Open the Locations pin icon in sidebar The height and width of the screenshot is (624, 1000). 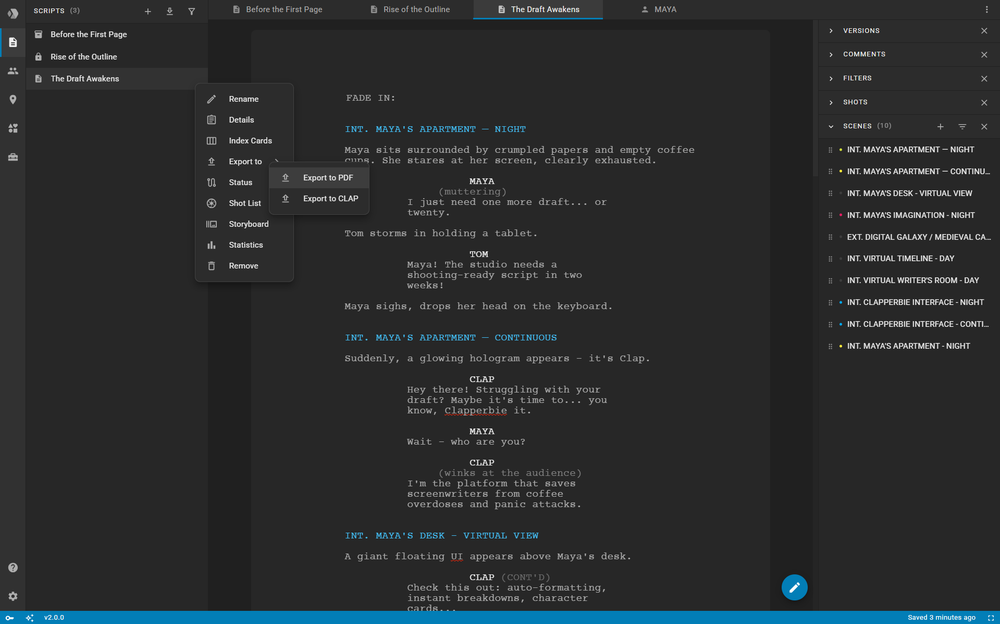13,99
